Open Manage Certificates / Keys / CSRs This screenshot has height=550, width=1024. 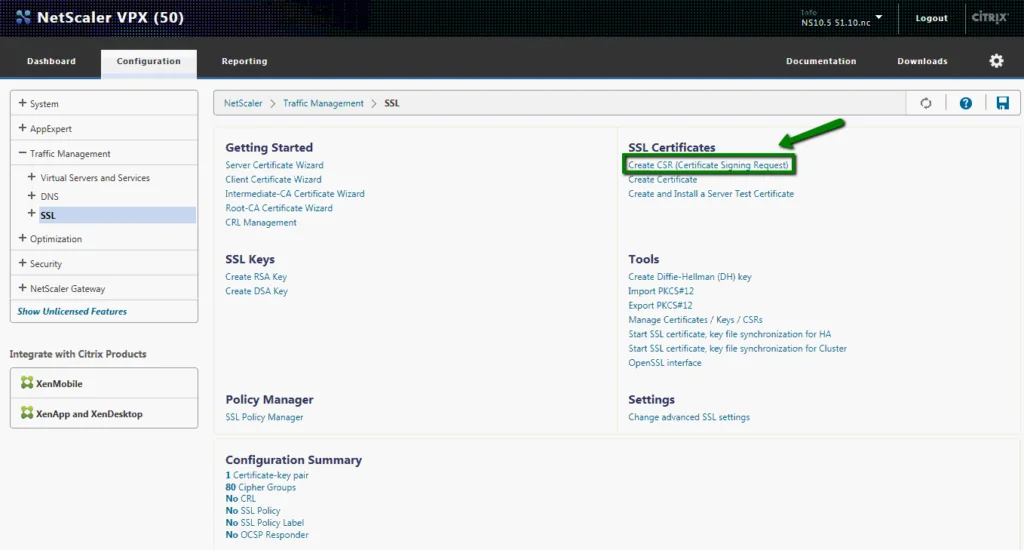696,320
